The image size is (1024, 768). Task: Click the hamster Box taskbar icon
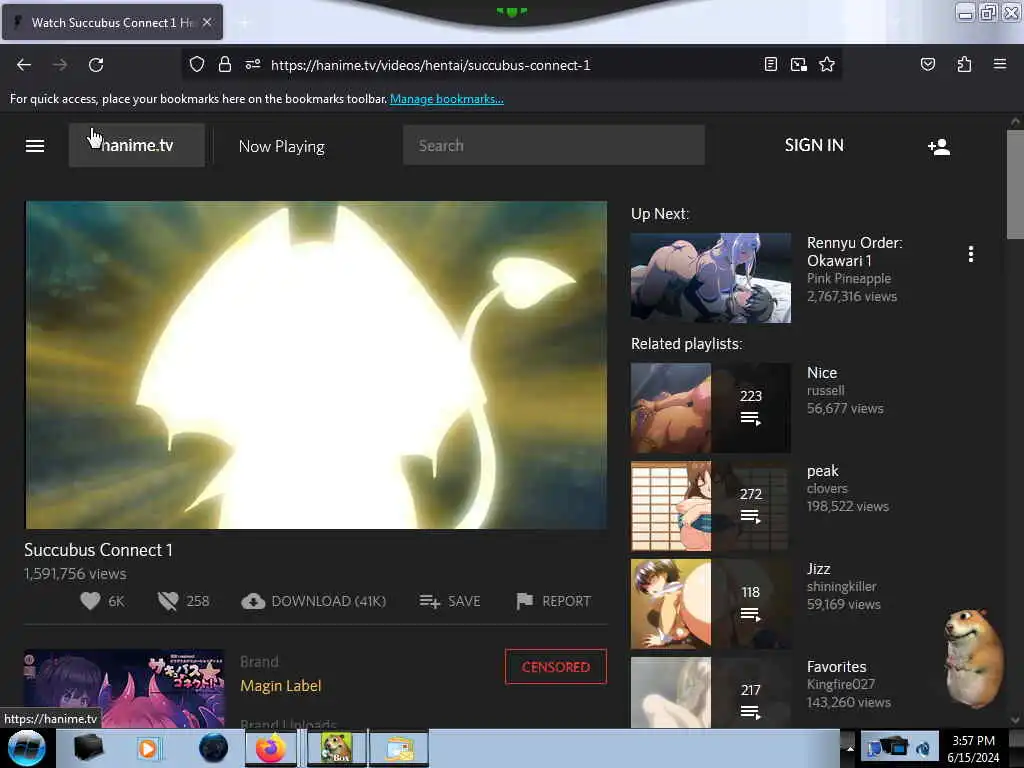[336, 748]
